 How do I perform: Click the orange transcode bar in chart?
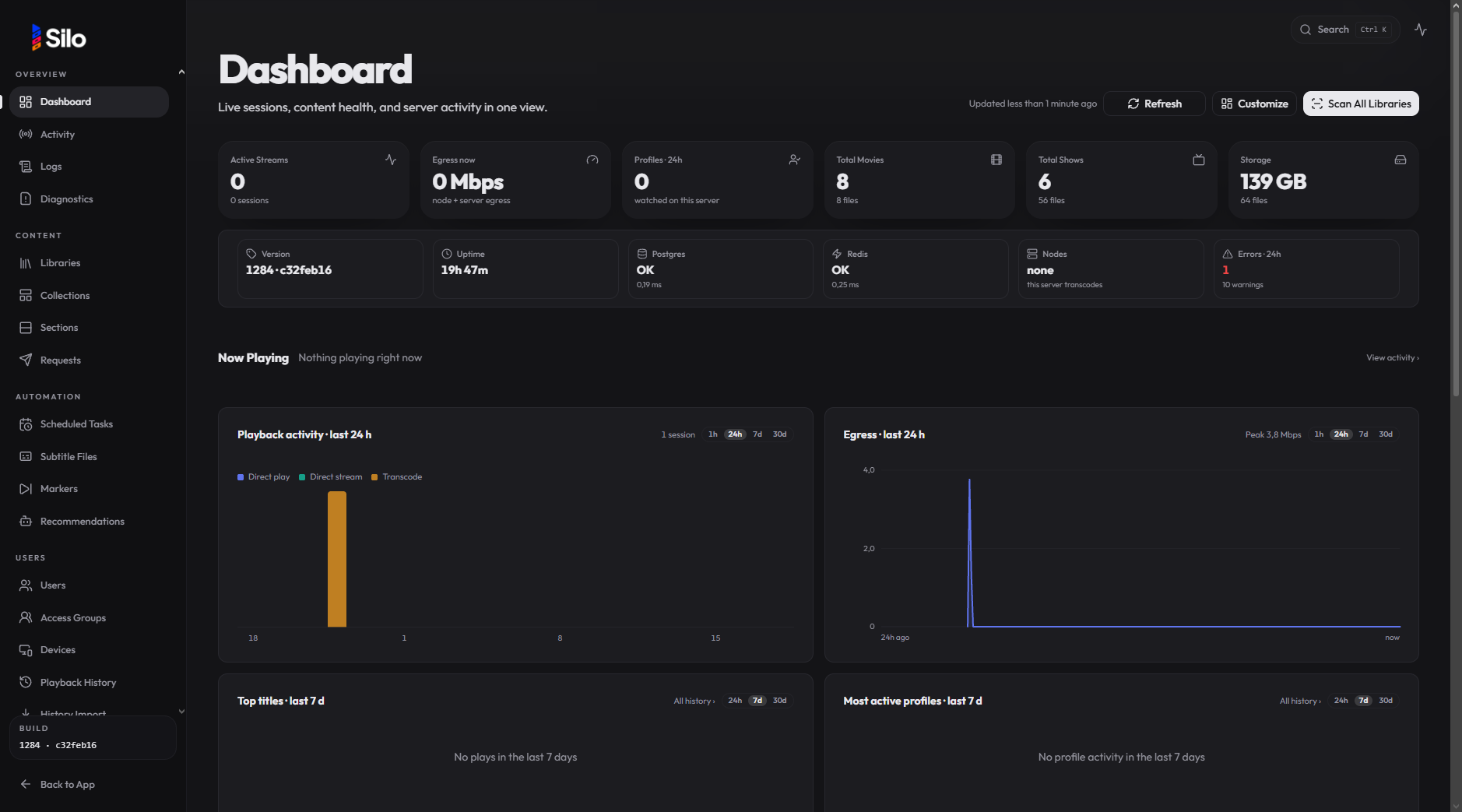tap(337, 559)
